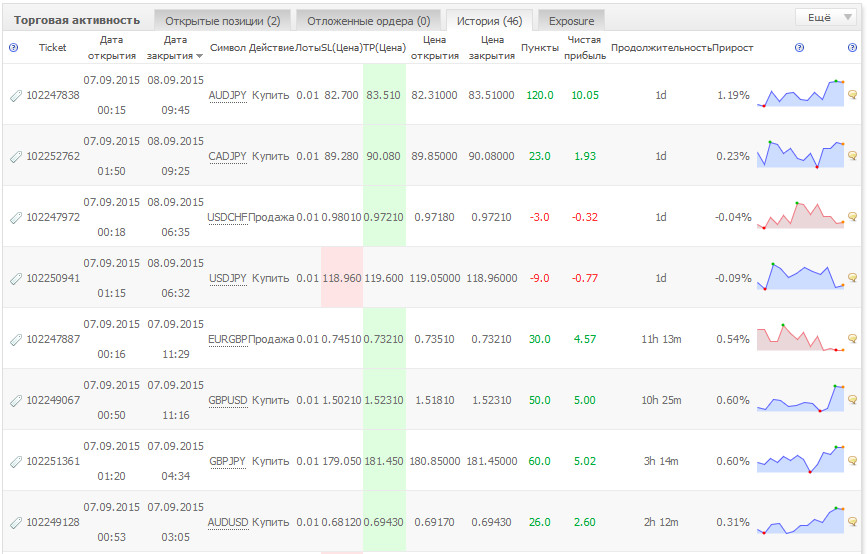Viewport: 867px width, 554px height.
Task: Click the tag icon for ticket 102252762
Action: click(x=16, y=156)
